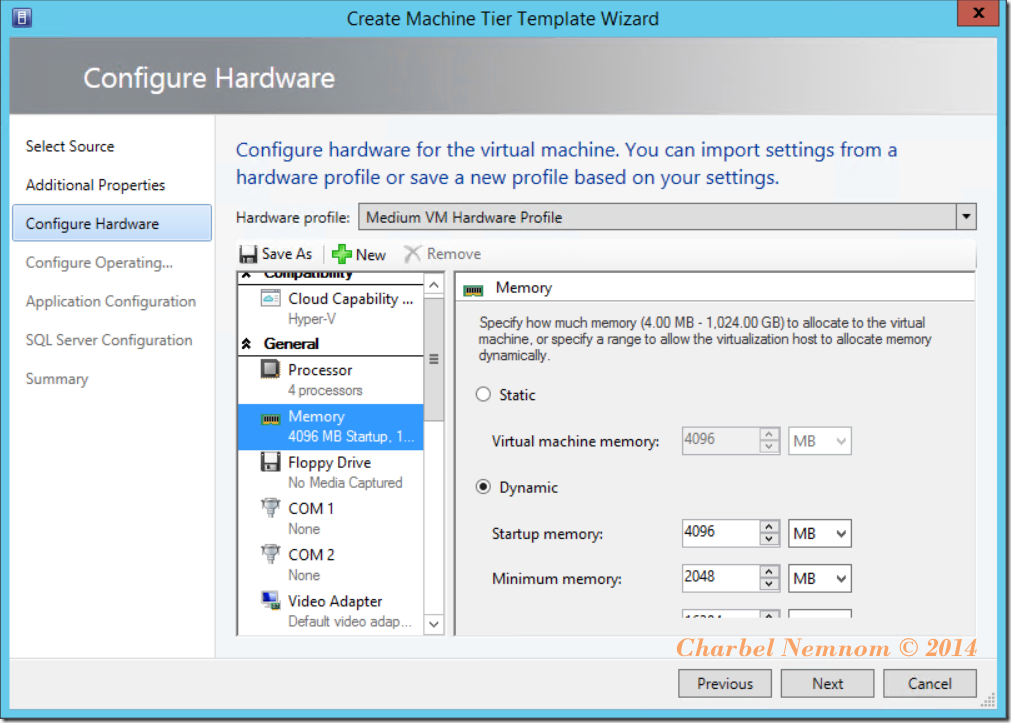Click the COM 2 port icon

(x=271, y=554)
